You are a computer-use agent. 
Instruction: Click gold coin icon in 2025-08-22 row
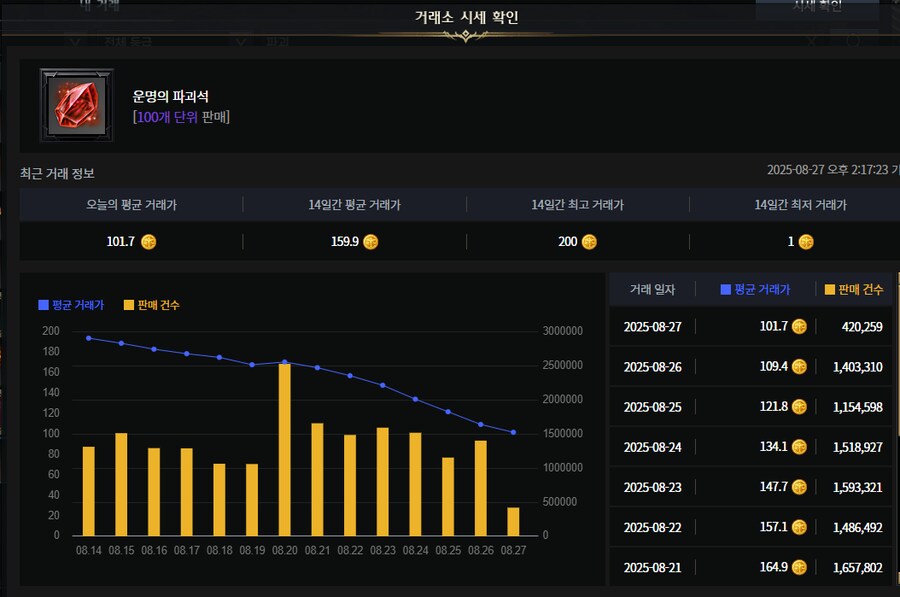[x=799, y=528]
